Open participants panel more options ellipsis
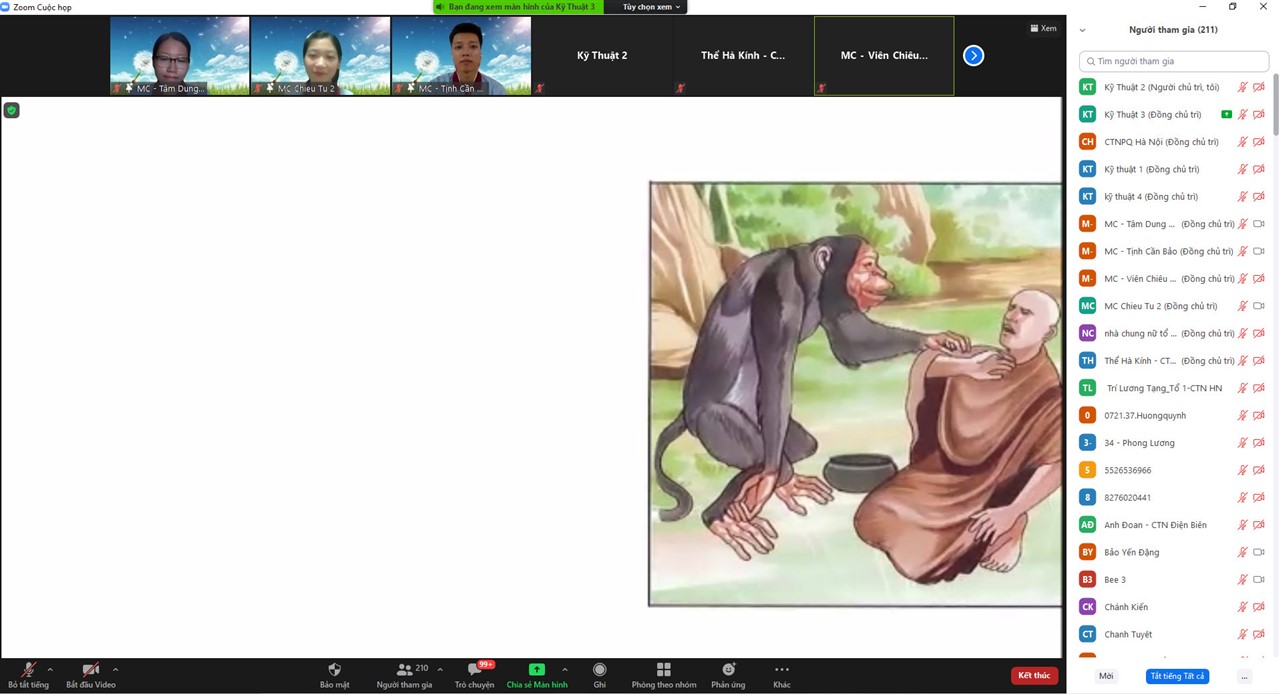The image size is (1280, 694). click(x=1244, y=676)
